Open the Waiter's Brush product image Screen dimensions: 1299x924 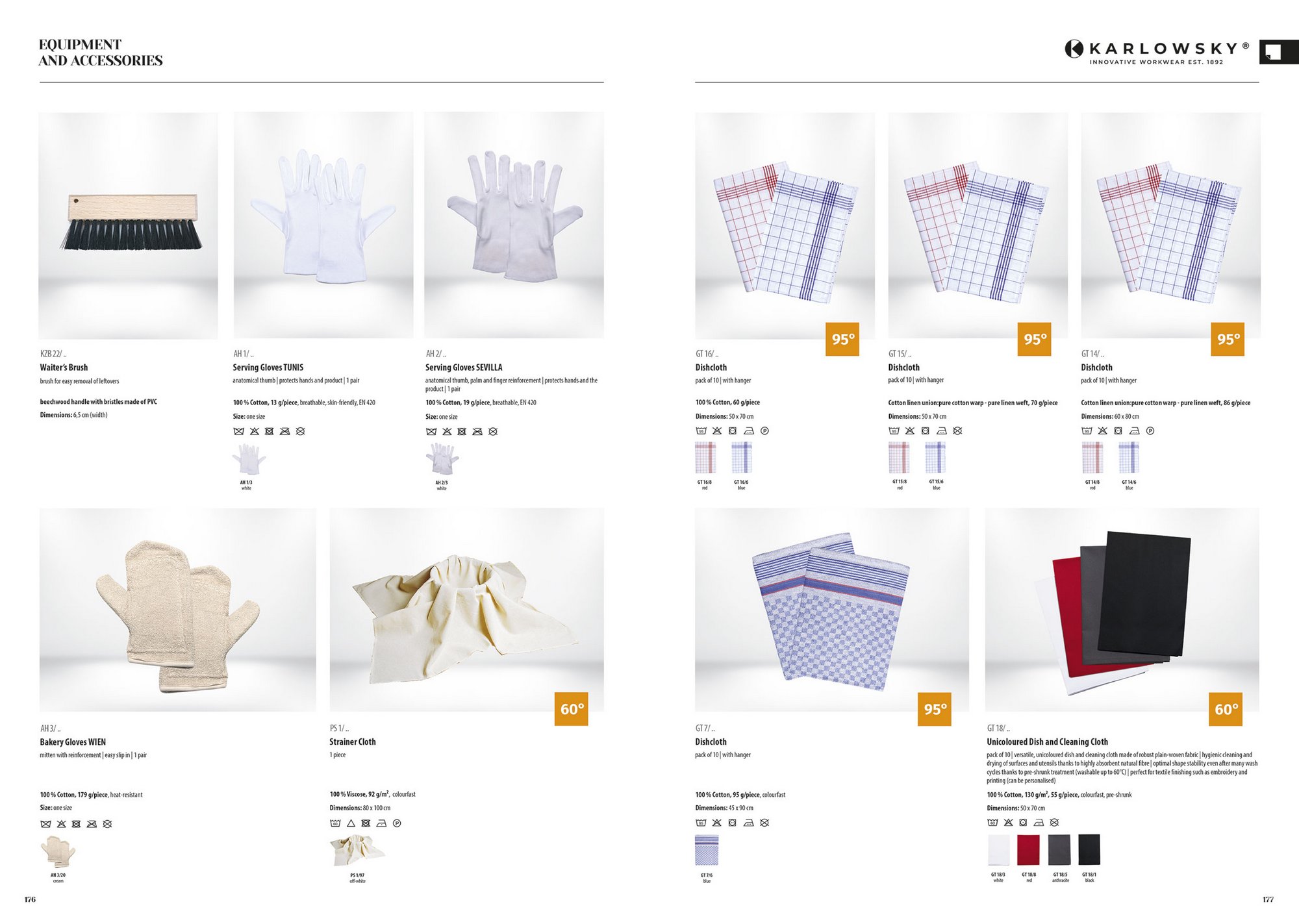pyautogui.click(x=129, y=225)
